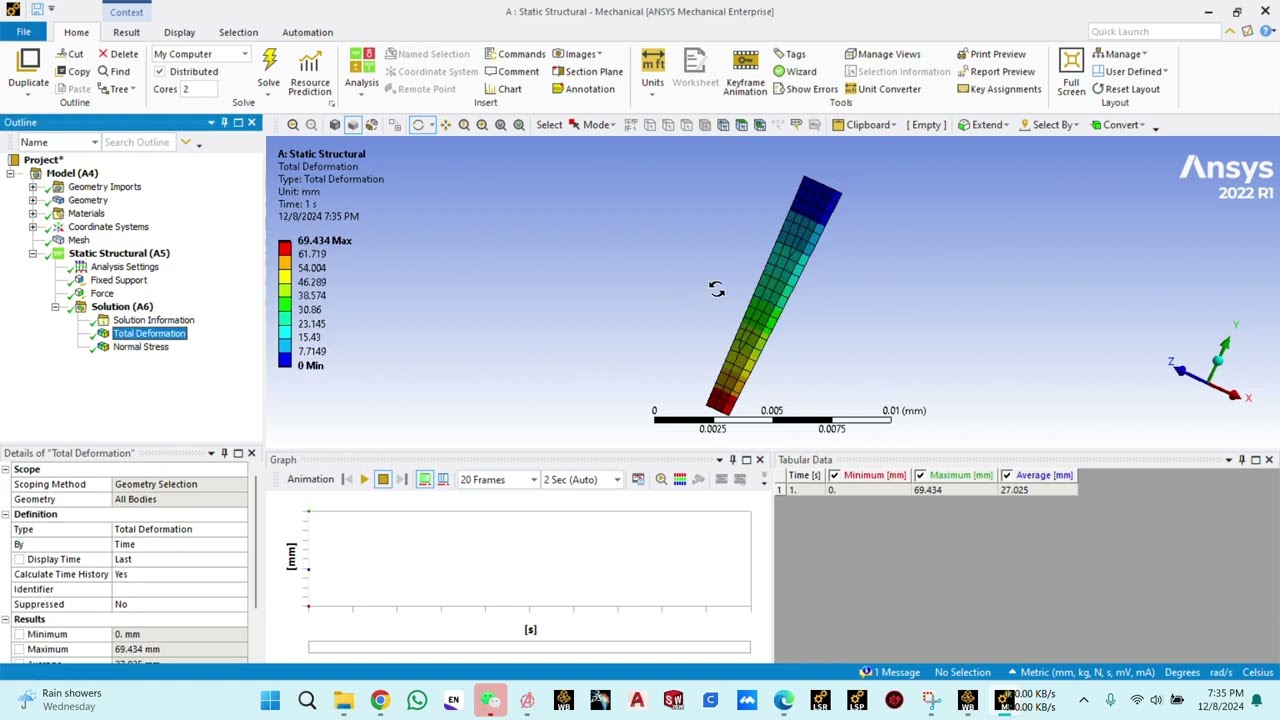The height and width of the screenshot is (720, 1280).
Task: Open Report Preview
Action: tap(995, 71)
